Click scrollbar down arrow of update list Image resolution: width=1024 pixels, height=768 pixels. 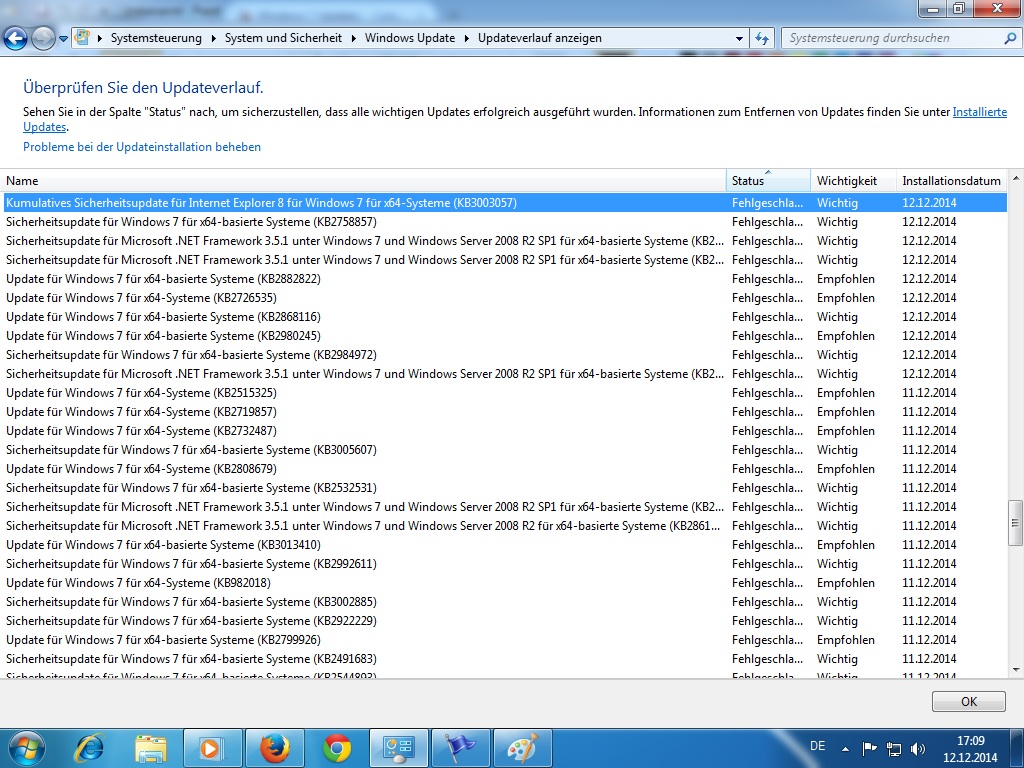1015,669
